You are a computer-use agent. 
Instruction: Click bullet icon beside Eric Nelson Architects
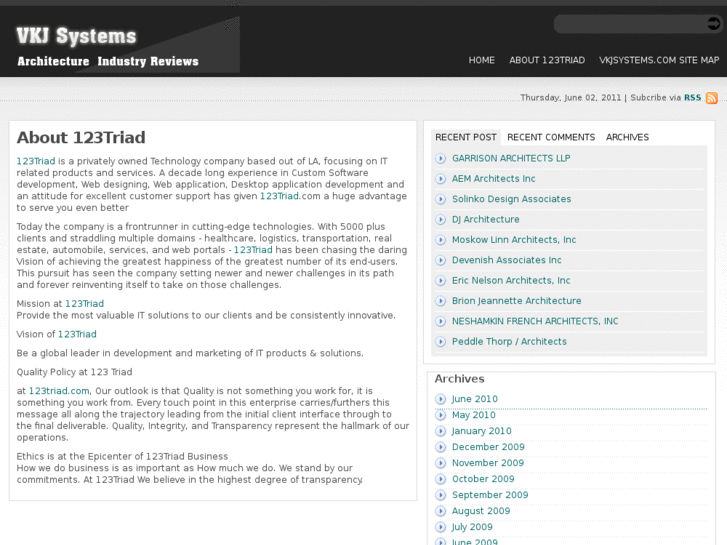pos(440,281)
